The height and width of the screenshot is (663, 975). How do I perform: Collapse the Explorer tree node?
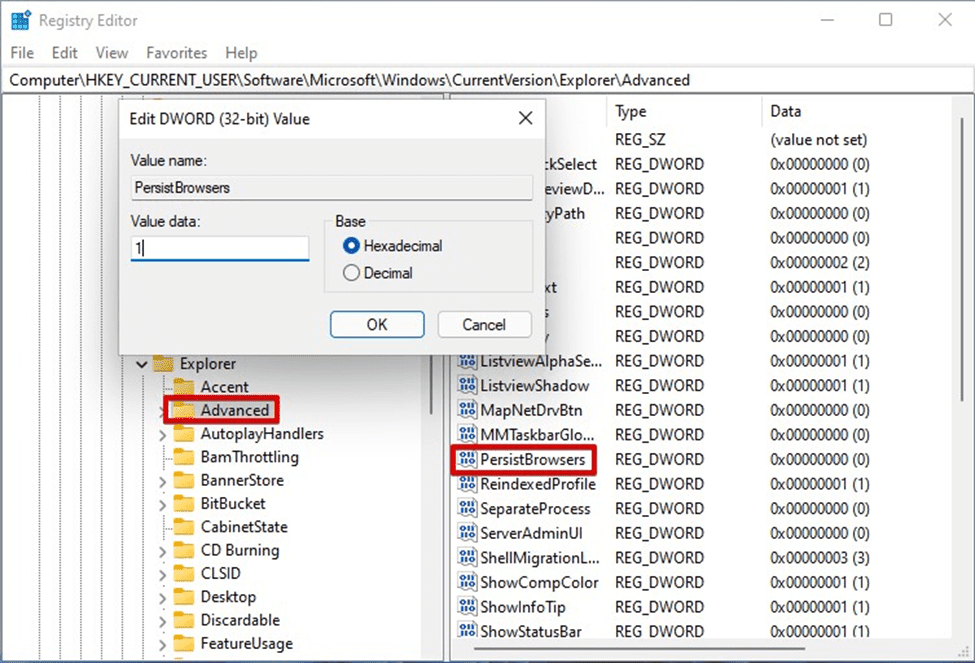pos(141,364)
